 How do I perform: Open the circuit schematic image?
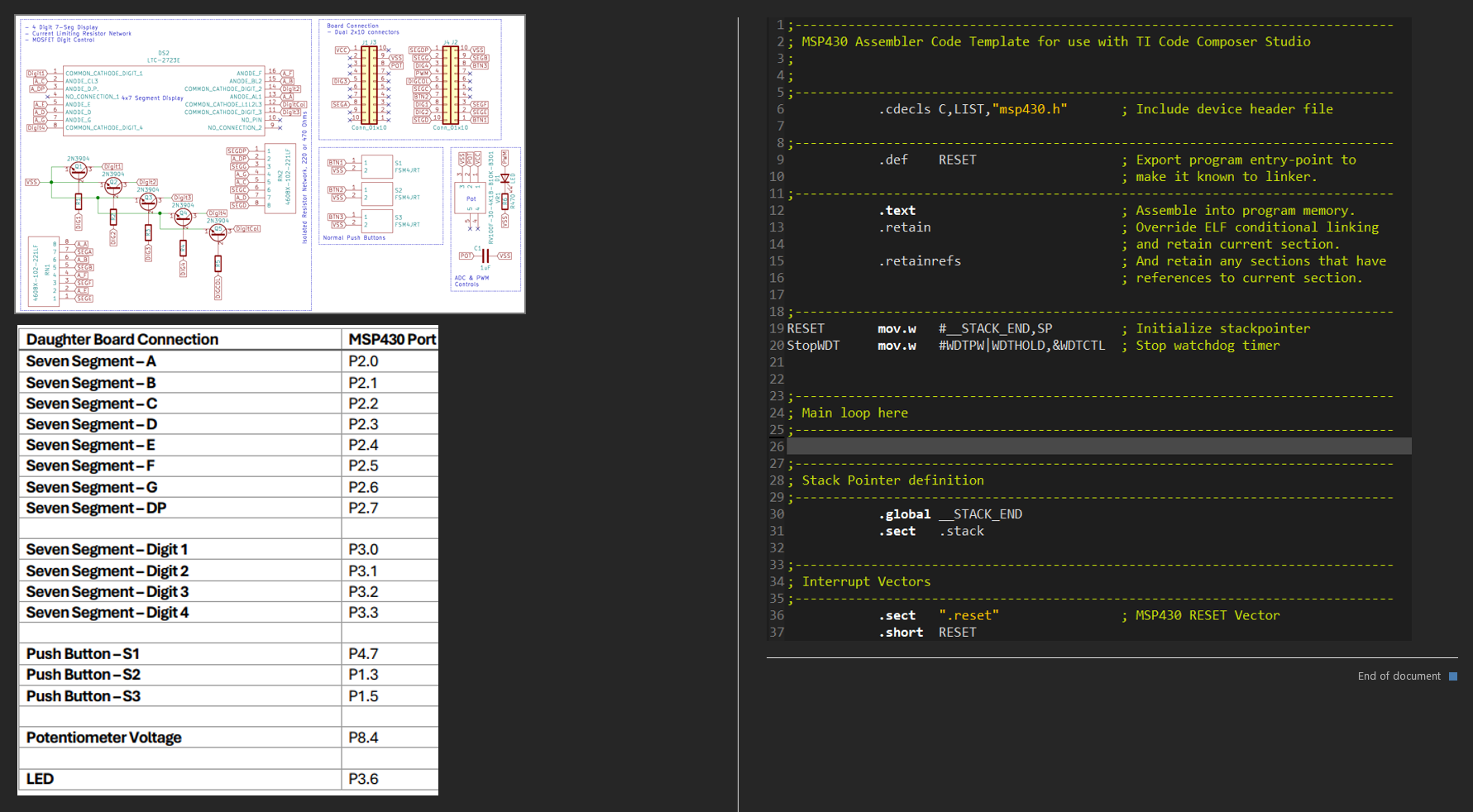tap(270, 164)
